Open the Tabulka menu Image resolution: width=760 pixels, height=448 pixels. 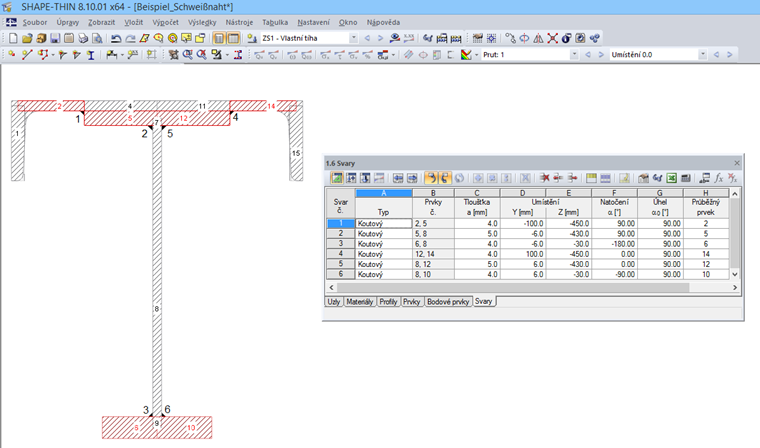(x=275, y=22)
